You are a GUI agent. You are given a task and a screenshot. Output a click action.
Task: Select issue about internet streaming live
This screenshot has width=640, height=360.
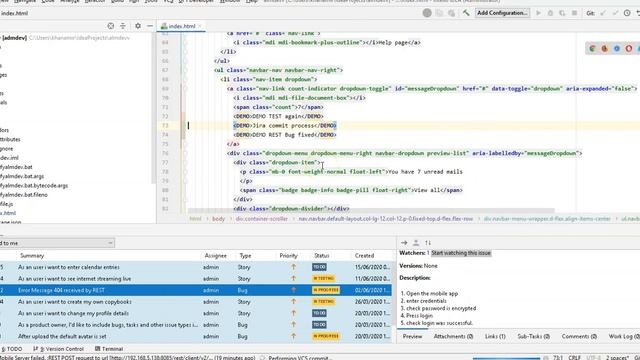[196, 278]
